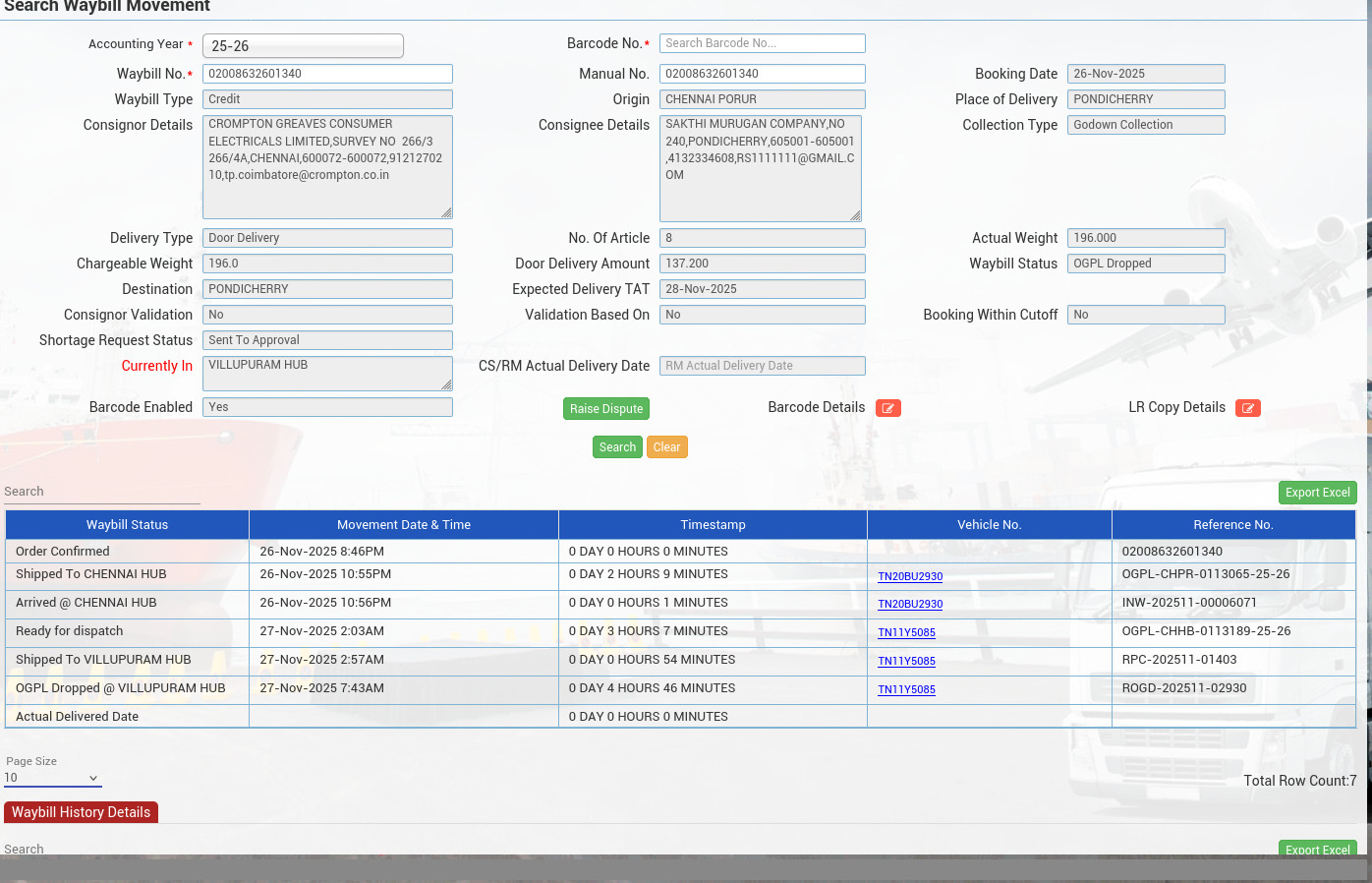The width and height of the screenshot is (1372, 883).
Task: Open the LR Copy Details edit icon
Action: (1247, 408)
